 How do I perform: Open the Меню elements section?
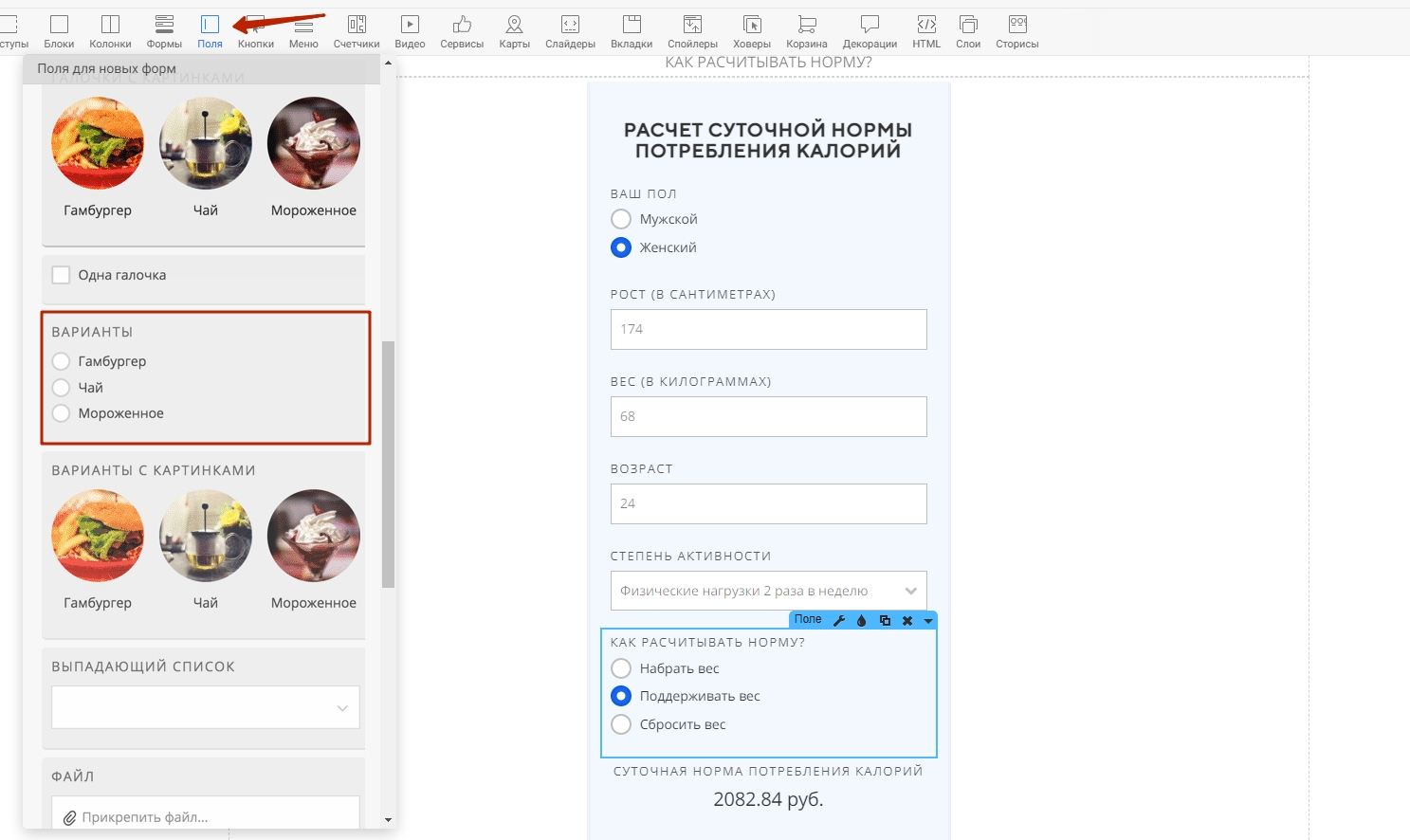tap(303, 31)
